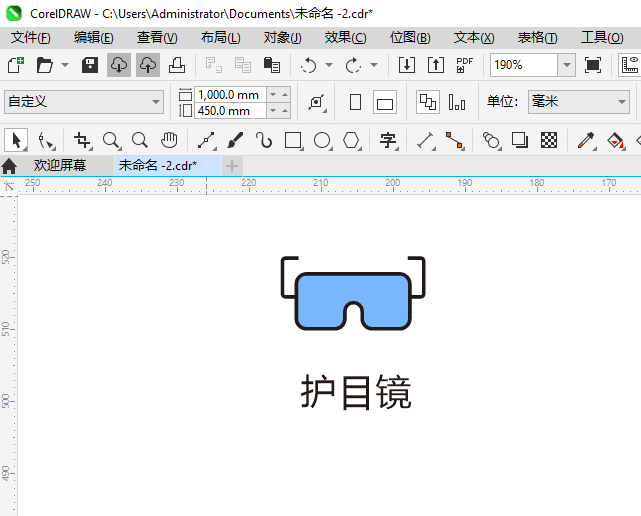This screenshot has height=516, width=641.
Task: Click the cloud upload icon
Action: point(148,65)
